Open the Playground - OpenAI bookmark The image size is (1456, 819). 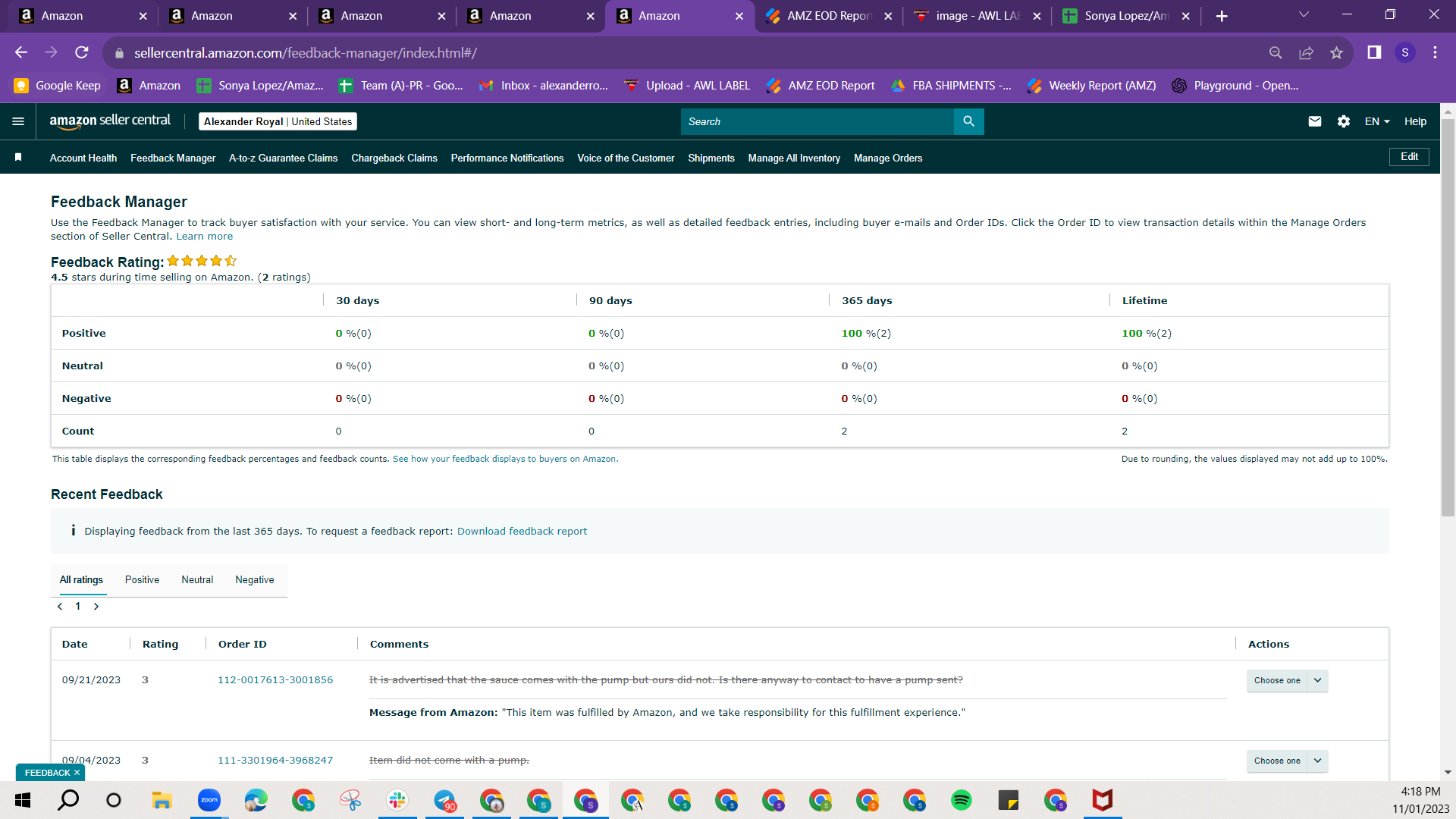pyautogui.click(x=1235, y=86)
